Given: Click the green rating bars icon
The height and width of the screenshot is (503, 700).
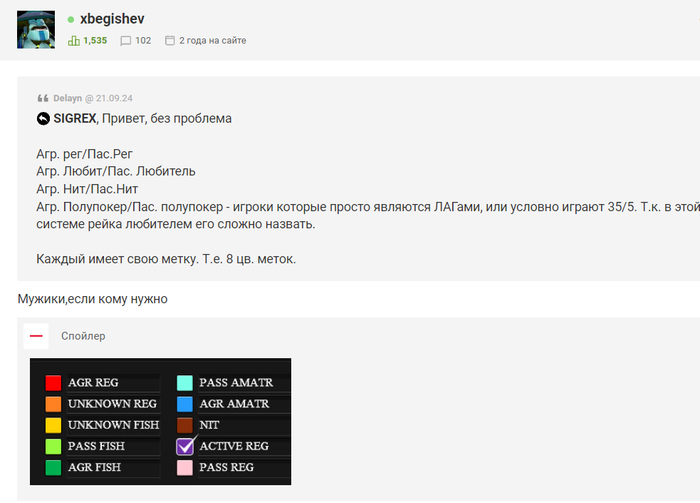Looking at the screenshot, I should point(74,41).
